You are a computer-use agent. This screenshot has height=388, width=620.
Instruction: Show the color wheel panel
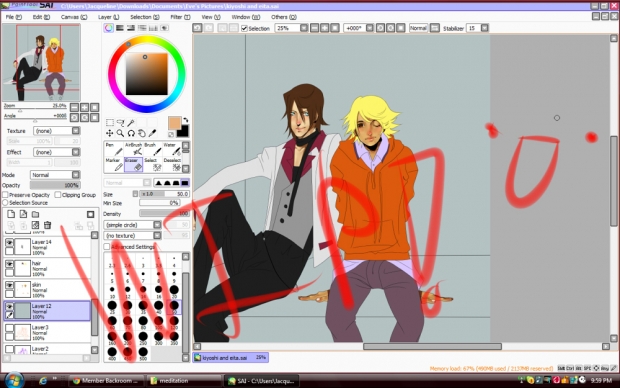pos(108,28)
